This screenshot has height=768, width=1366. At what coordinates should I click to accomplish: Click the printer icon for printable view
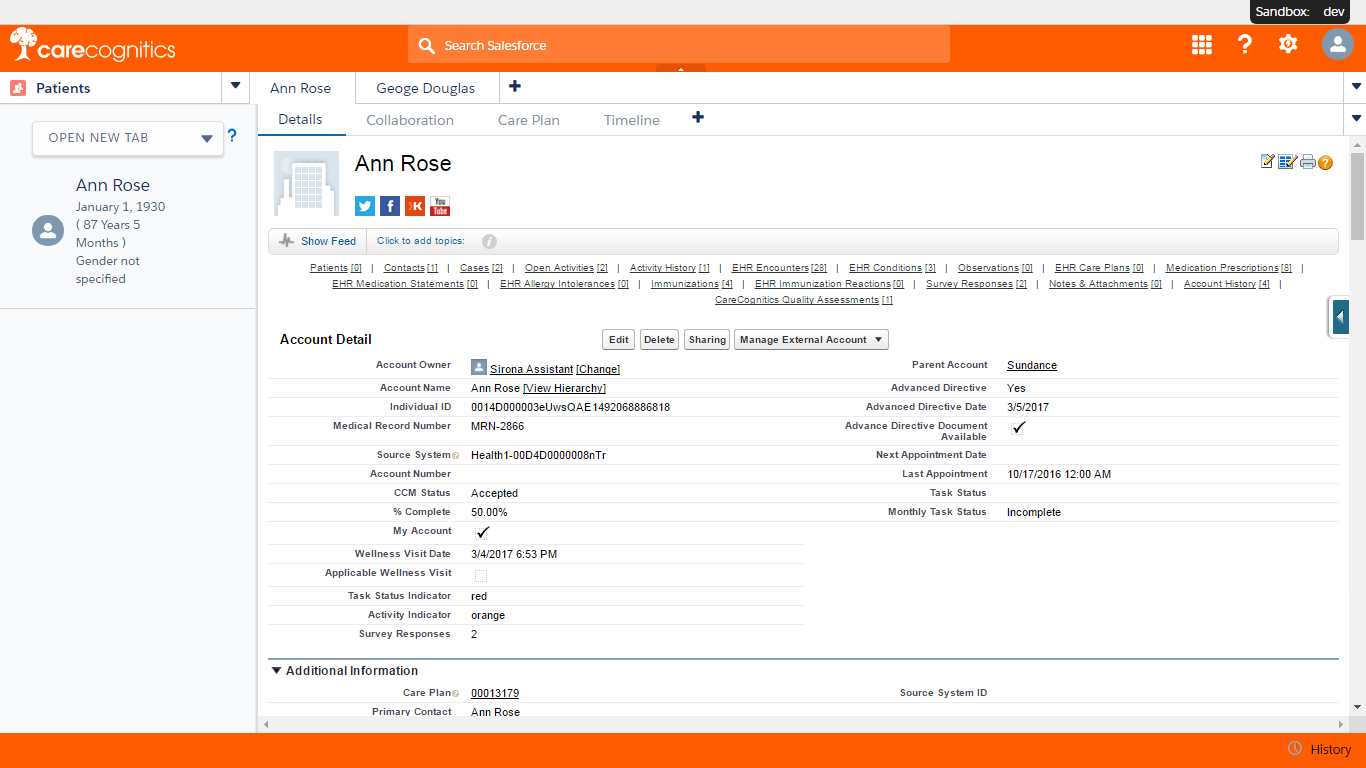(x=1307, y=162)
